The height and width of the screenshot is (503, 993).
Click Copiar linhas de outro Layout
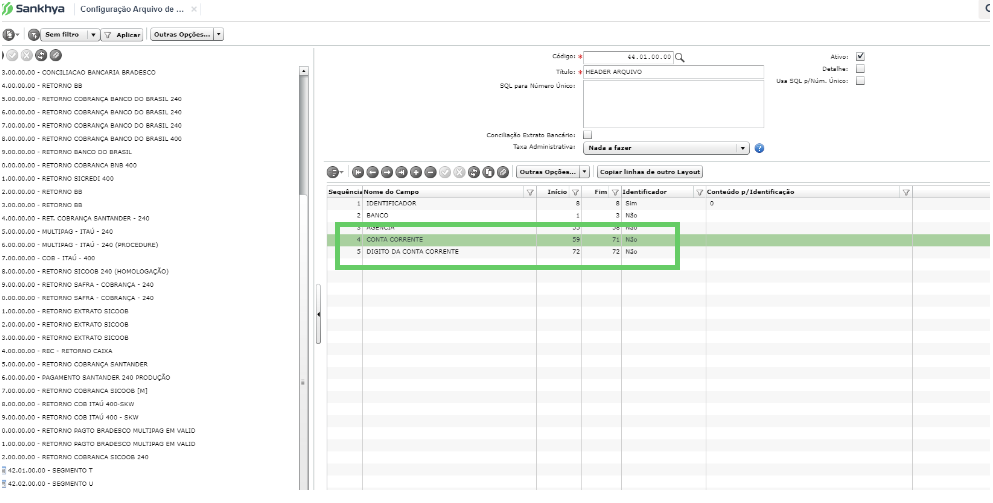tap(650, 172)
